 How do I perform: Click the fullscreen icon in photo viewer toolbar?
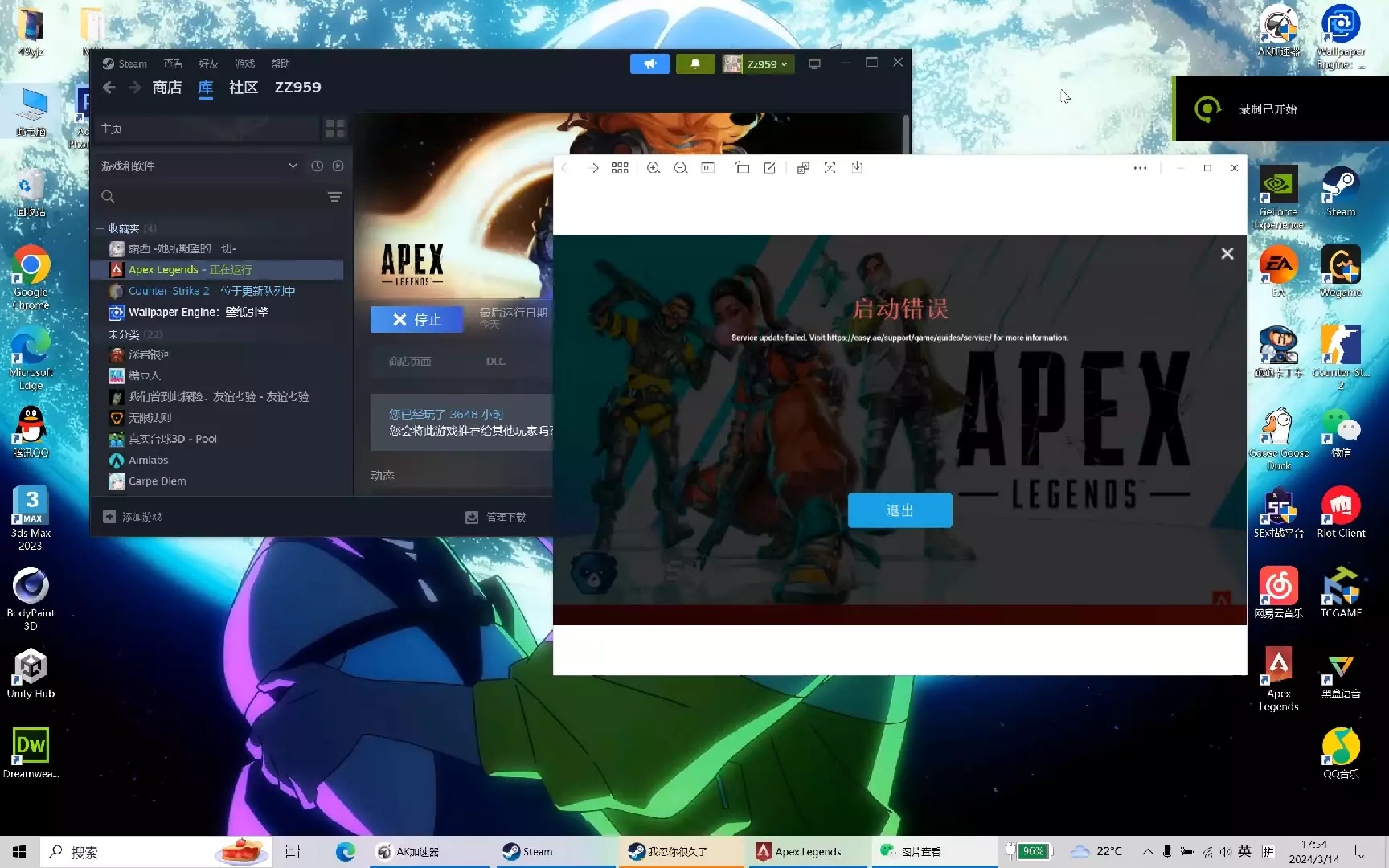[x=830, y=168]
